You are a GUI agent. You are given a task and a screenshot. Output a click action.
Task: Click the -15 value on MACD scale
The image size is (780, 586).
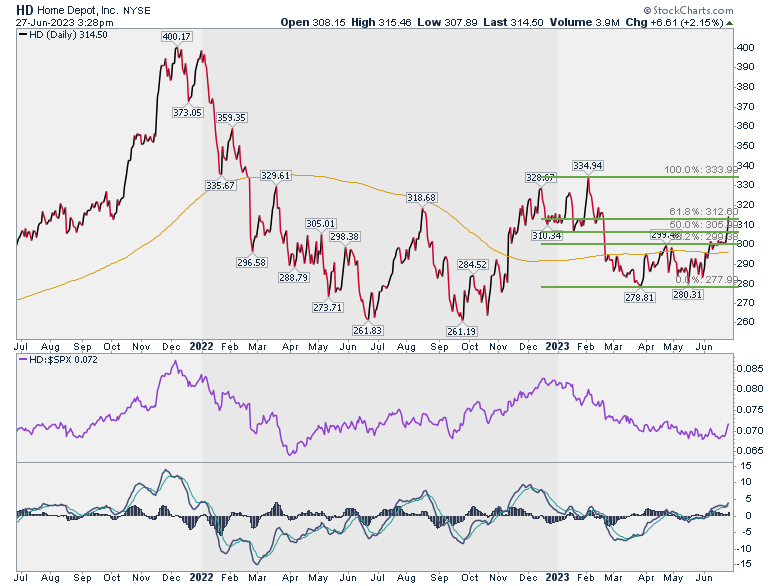point(744,564)
